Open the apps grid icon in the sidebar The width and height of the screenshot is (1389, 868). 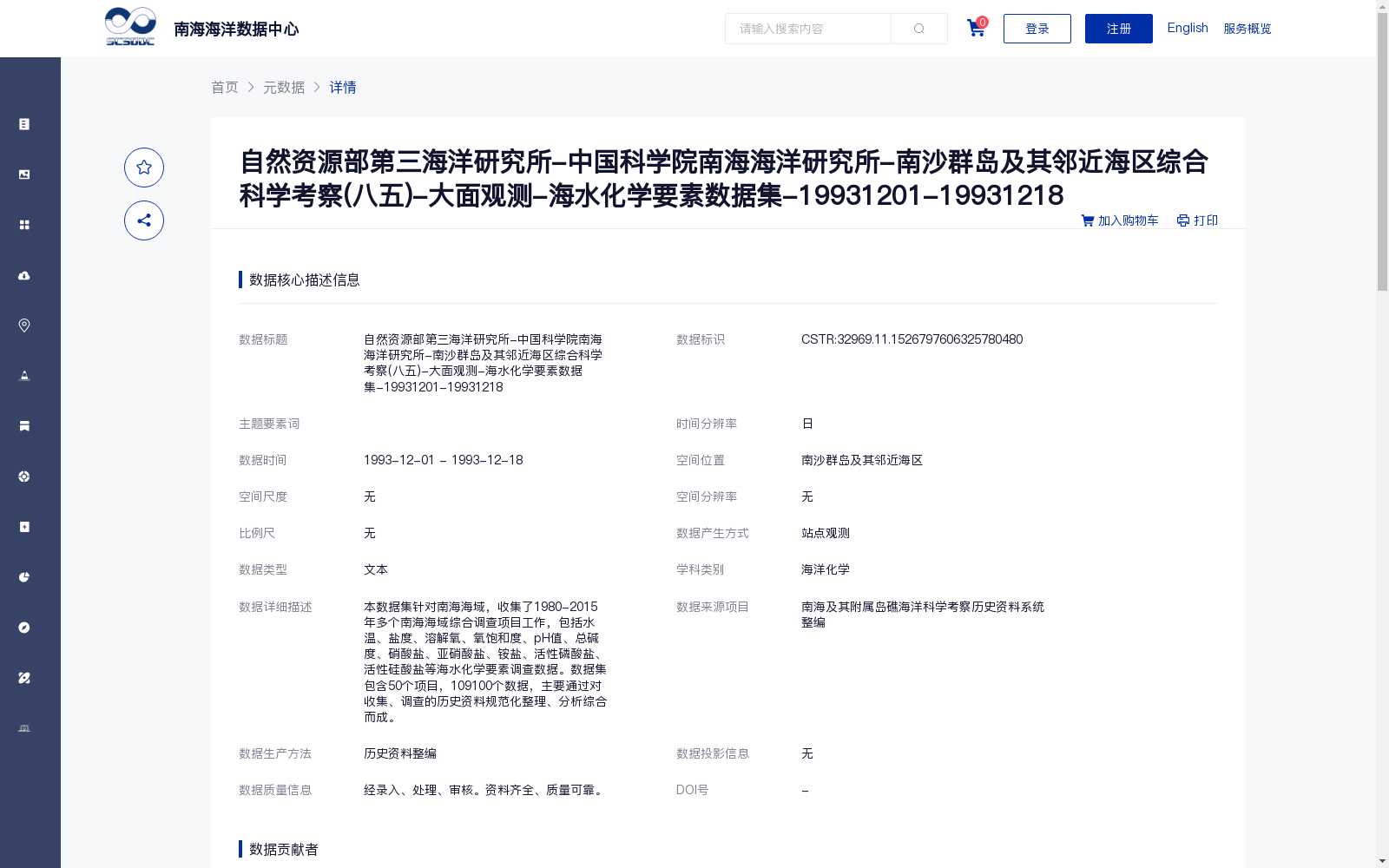[23, 224]
